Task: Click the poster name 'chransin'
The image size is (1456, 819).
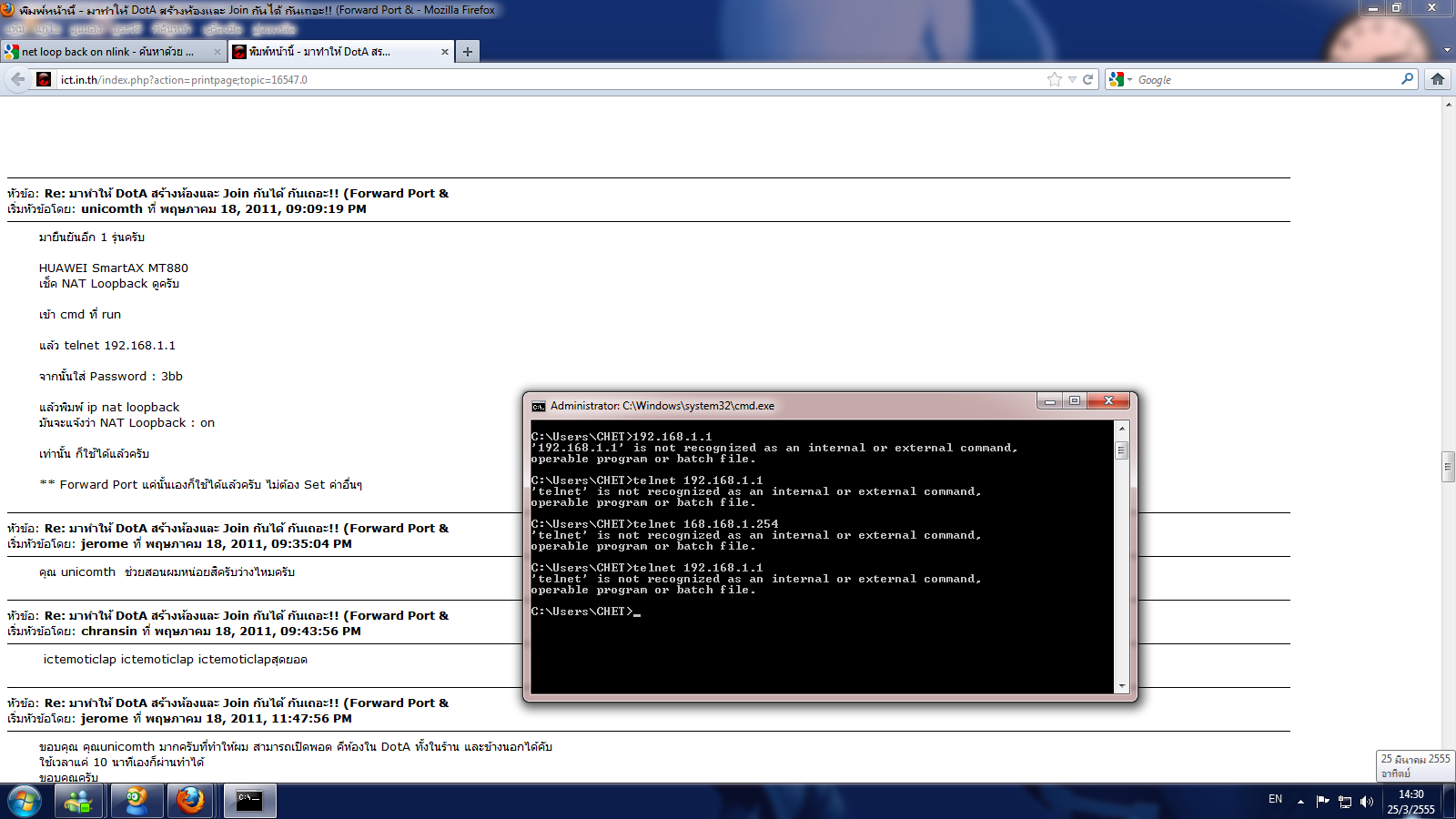Action: tap(109, 631)
